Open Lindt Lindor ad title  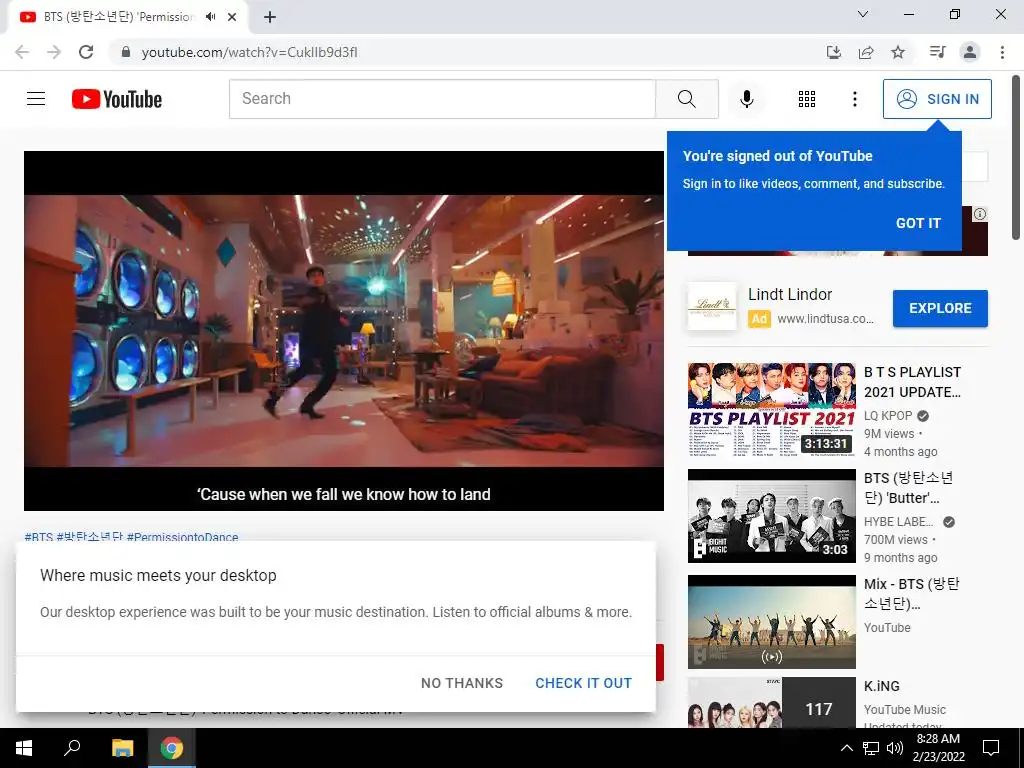point(790,295)
